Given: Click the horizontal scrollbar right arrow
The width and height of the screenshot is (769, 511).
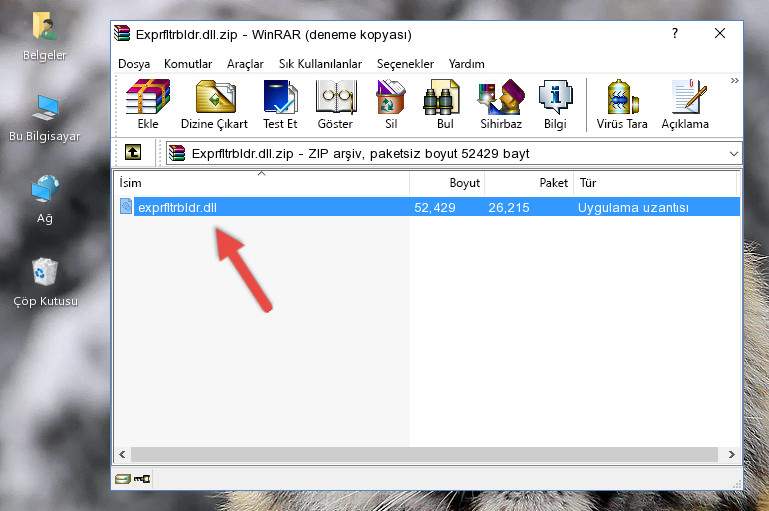Looking at the screenshot, I should (x=731, y=455).
